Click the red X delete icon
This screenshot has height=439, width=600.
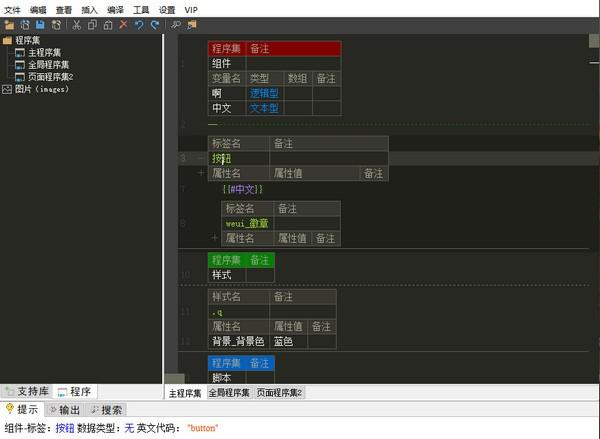tap(123, 25)
